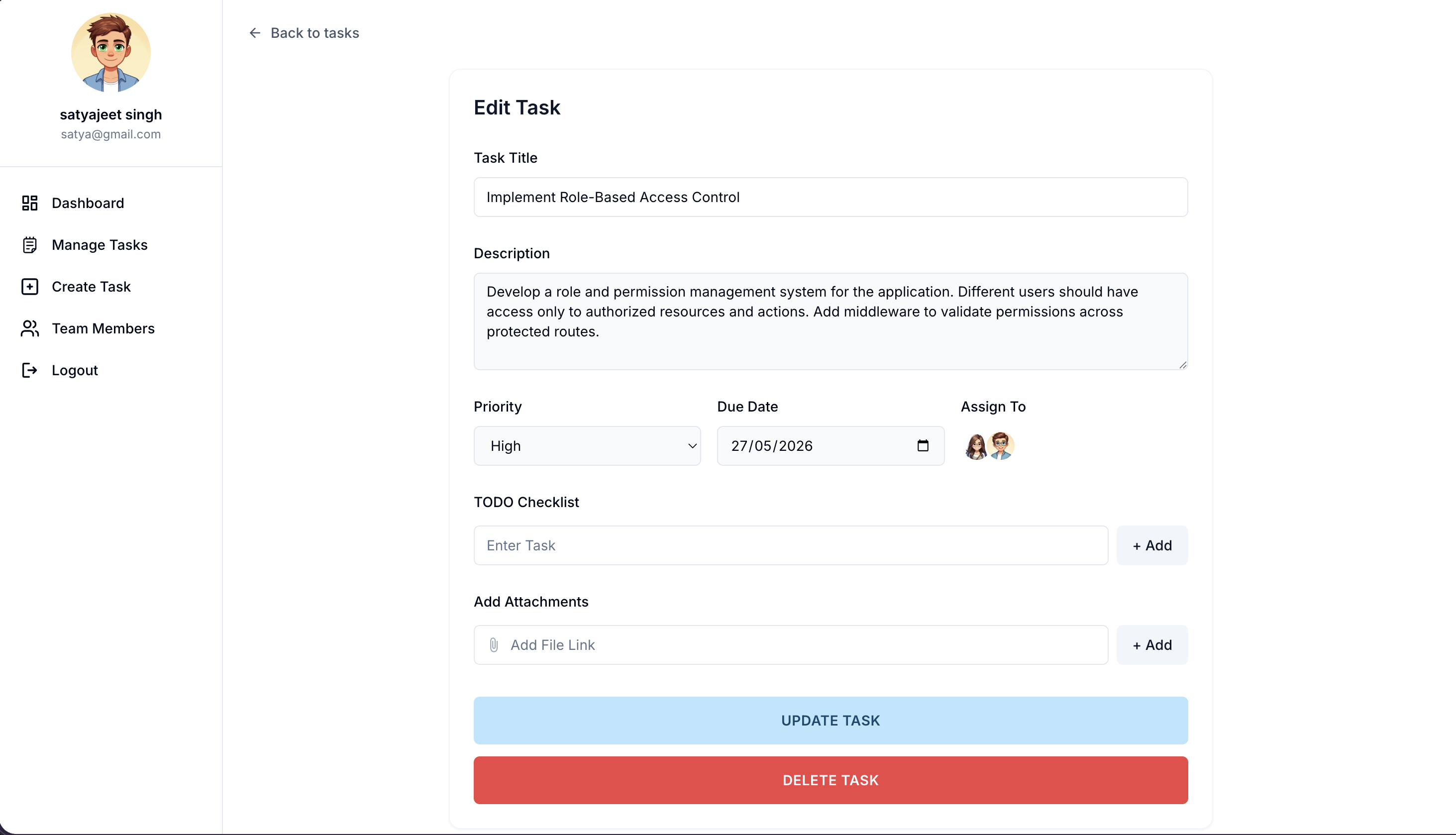Click the Add File Link input
The image size is (1456, 835).
(x=791, y=645)
